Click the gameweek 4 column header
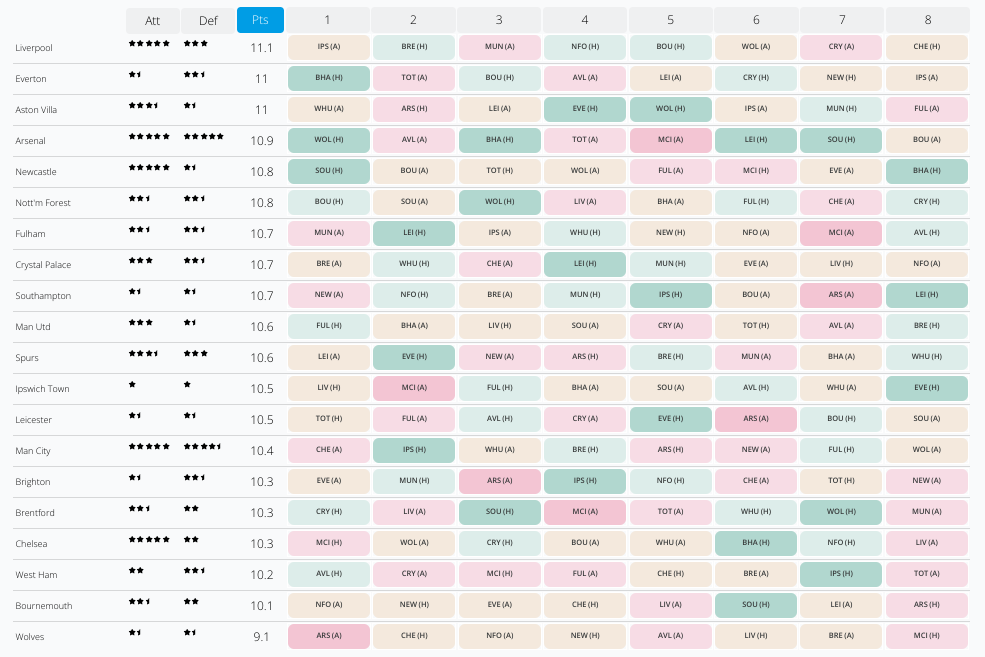Screen dimensions: 985x657 [584, 20]
